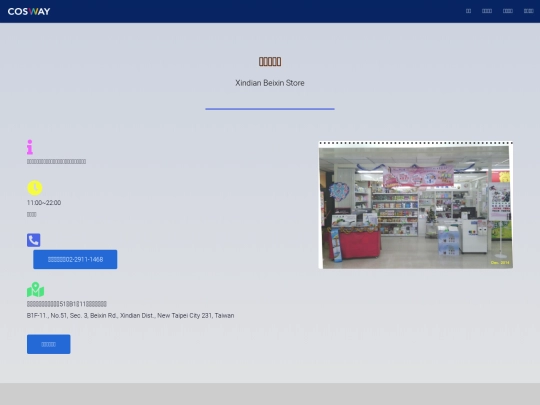Open the last navigation menu item

529,11
